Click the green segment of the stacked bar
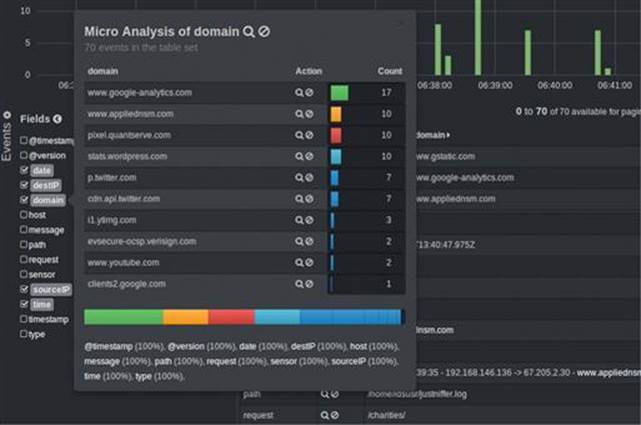The image size is (641, 425). click(123, 317)
